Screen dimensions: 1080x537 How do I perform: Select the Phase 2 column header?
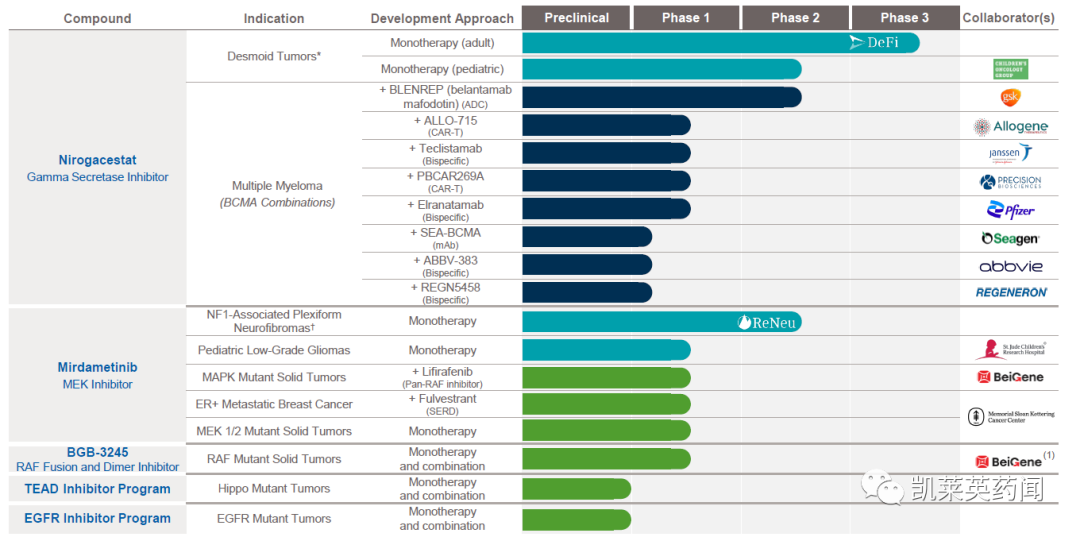[795, 18]
